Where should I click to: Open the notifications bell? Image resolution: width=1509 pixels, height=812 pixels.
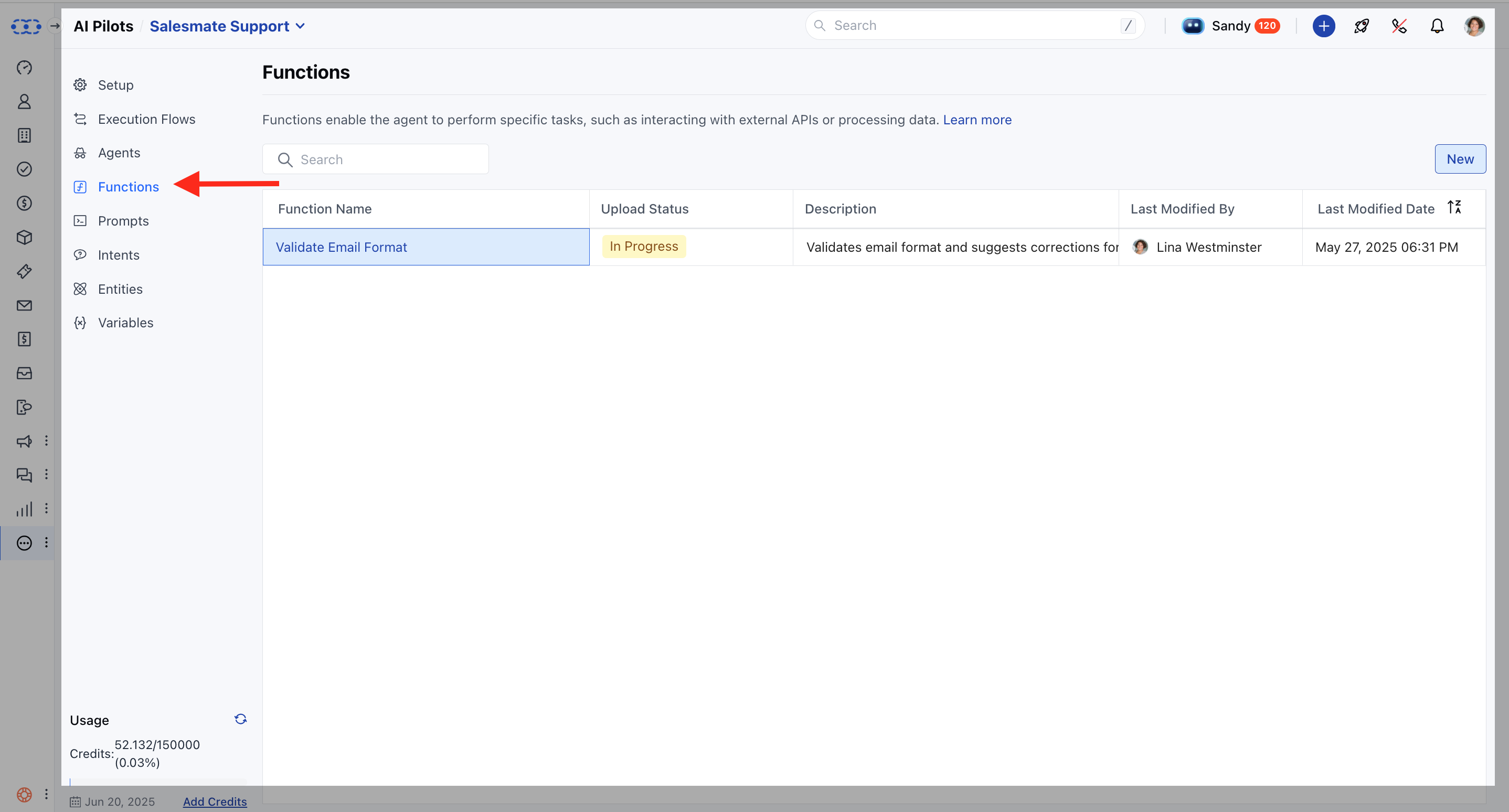[1437, 26]
